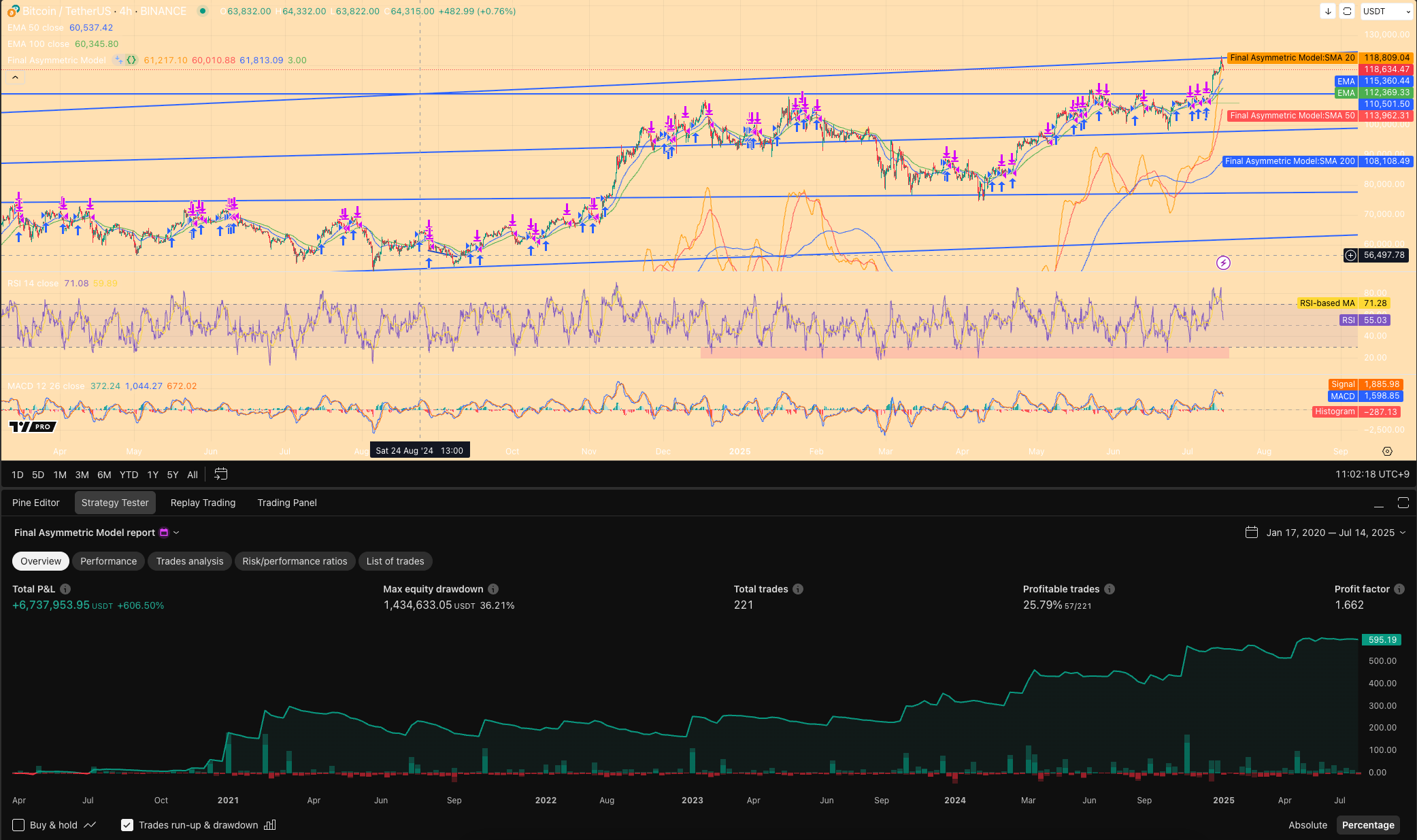Switch equity chart to Absolute
1417x840 pixels.
tap(1307, 825)
